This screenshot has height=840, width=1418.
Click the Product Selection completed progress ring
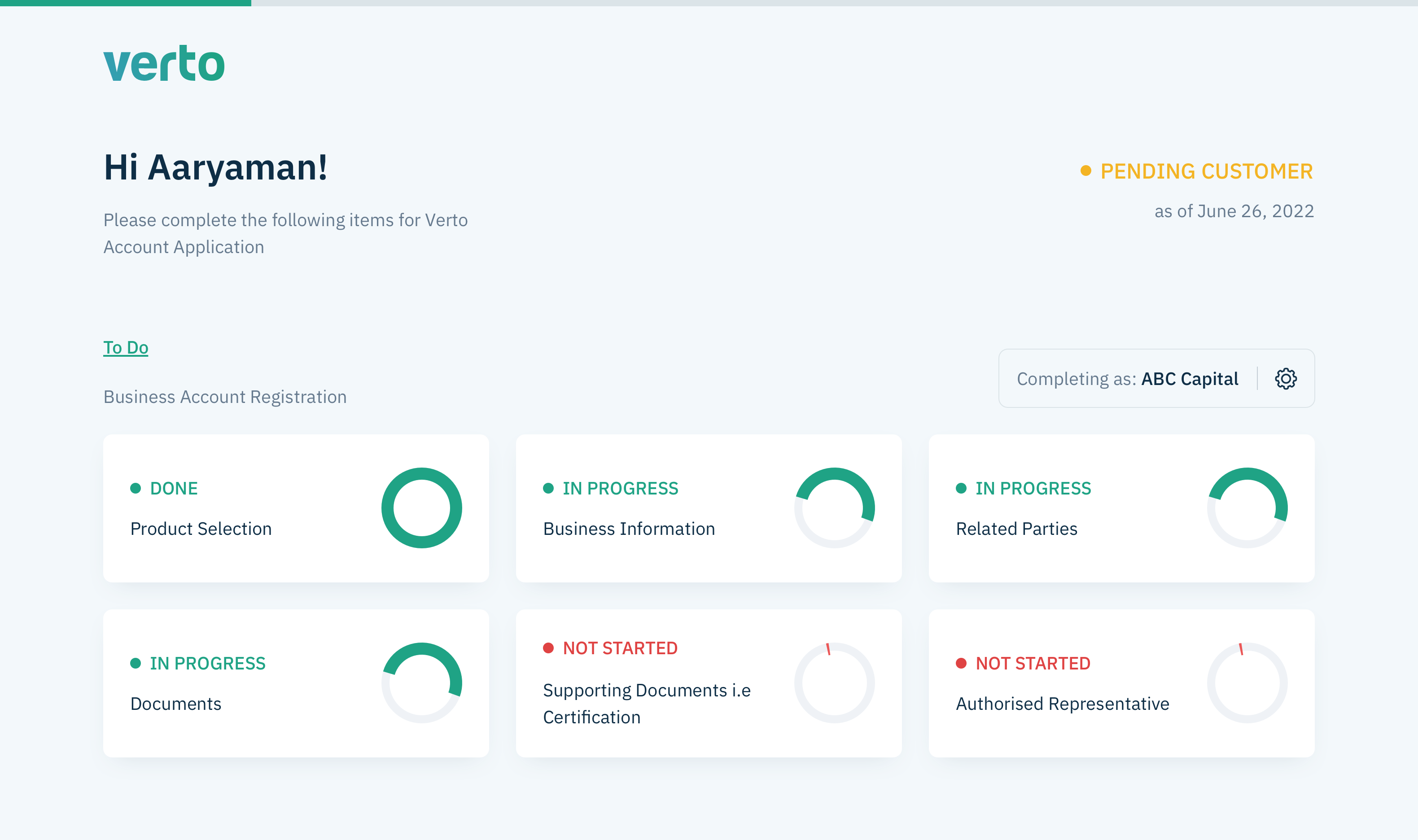coord(422,508)
